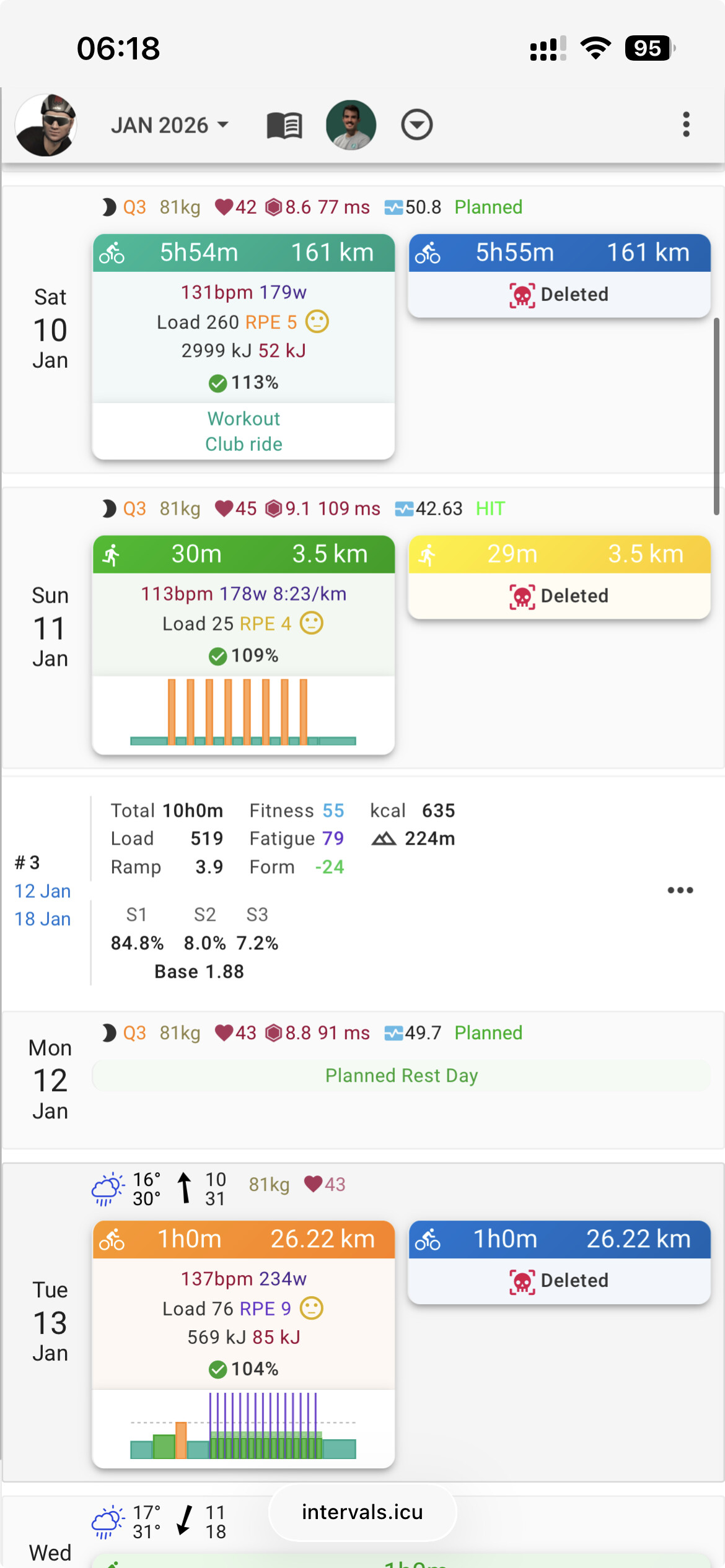Click the page scrollbar on right edge
This screenshot has height=1568, width=725.
pos(716,416)
